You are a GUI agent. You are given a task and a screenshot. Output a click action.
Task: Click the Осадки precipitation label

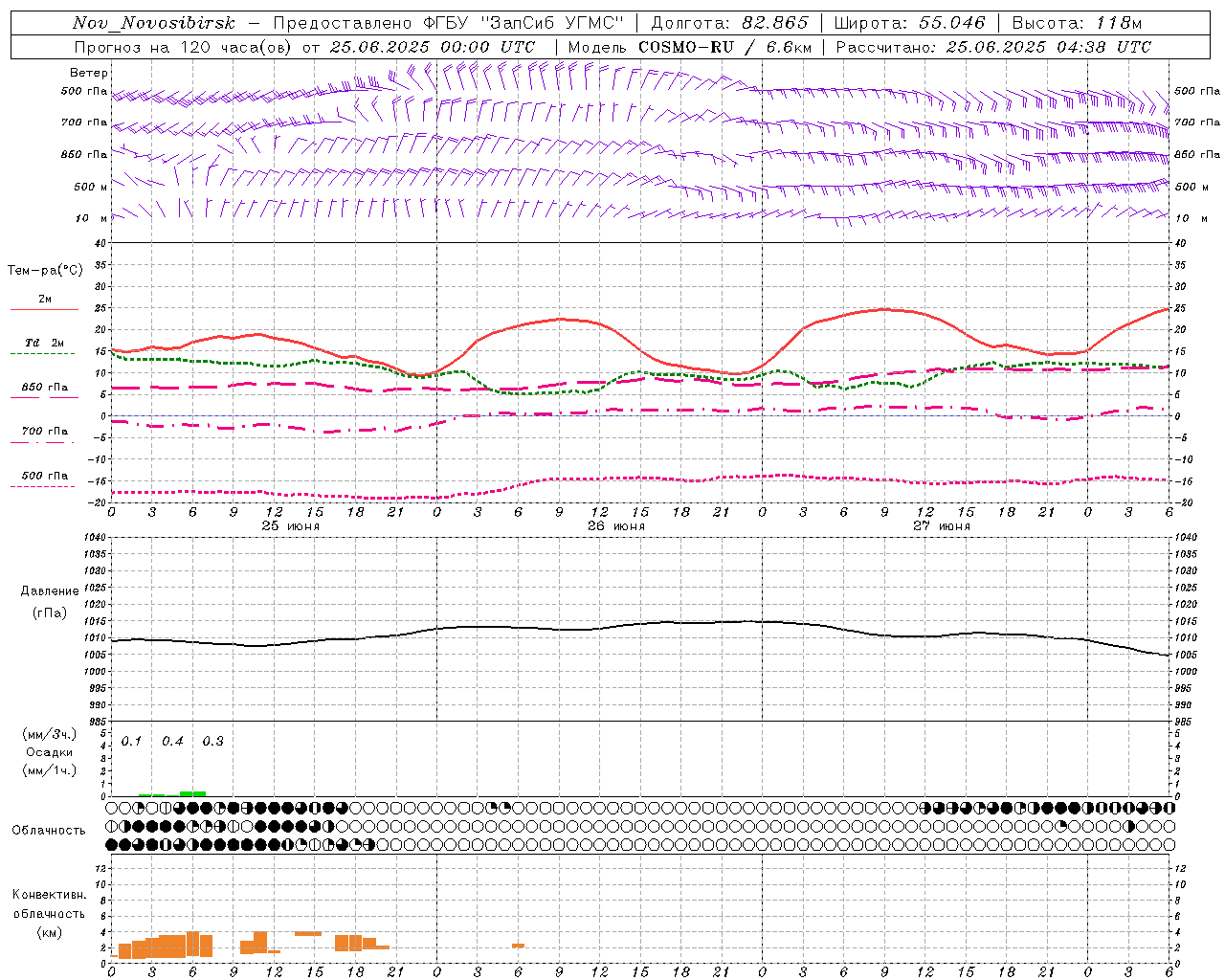50,752
